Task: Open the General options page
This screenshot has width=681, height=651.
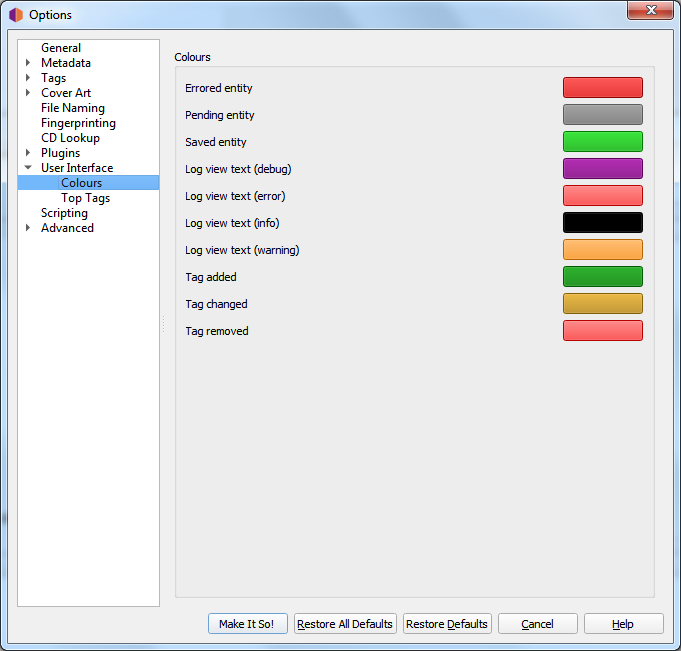Action: tap(61, 48)
